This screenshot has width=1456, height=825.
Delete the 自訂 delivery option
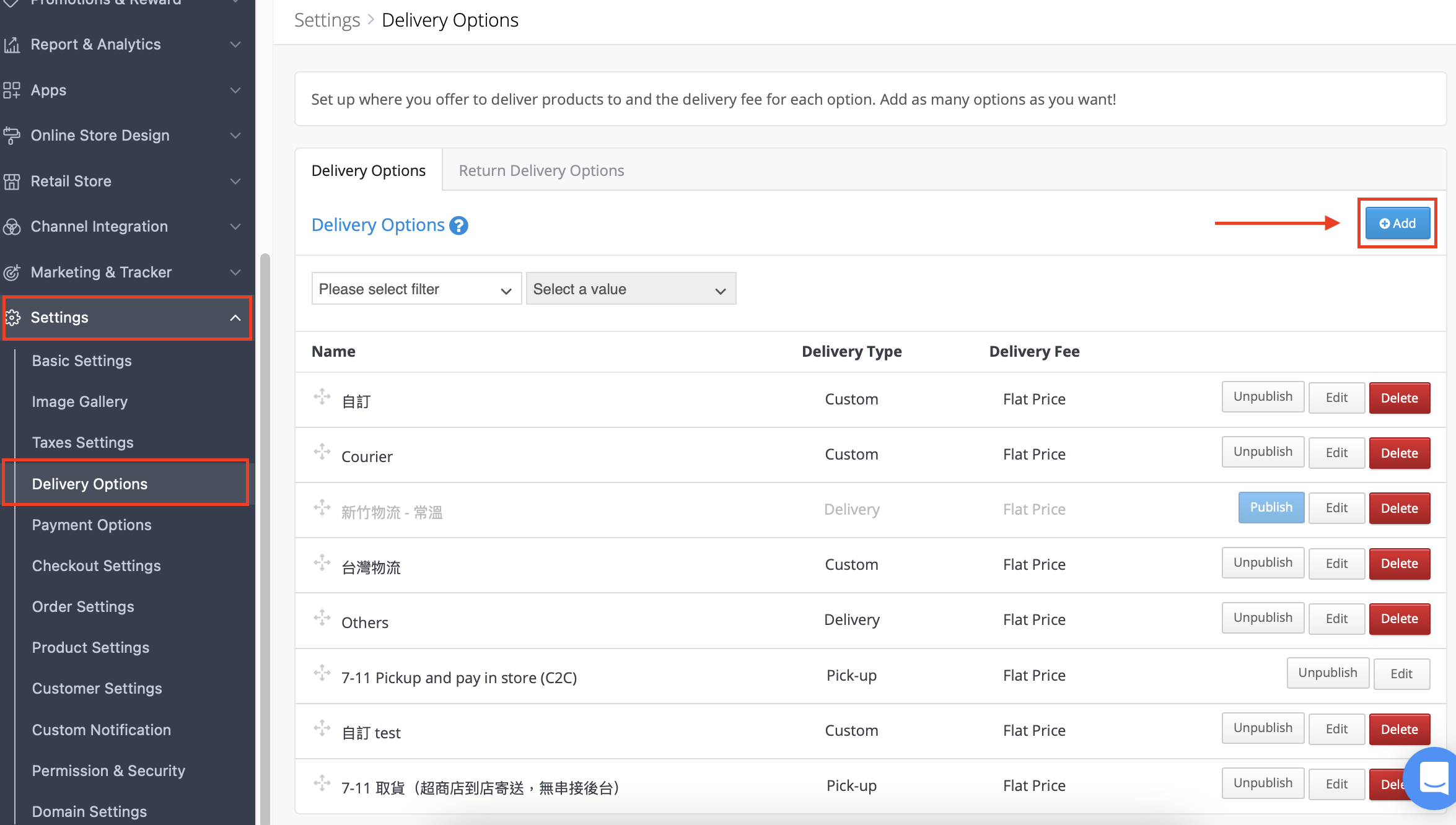[x=1400, y=398]
